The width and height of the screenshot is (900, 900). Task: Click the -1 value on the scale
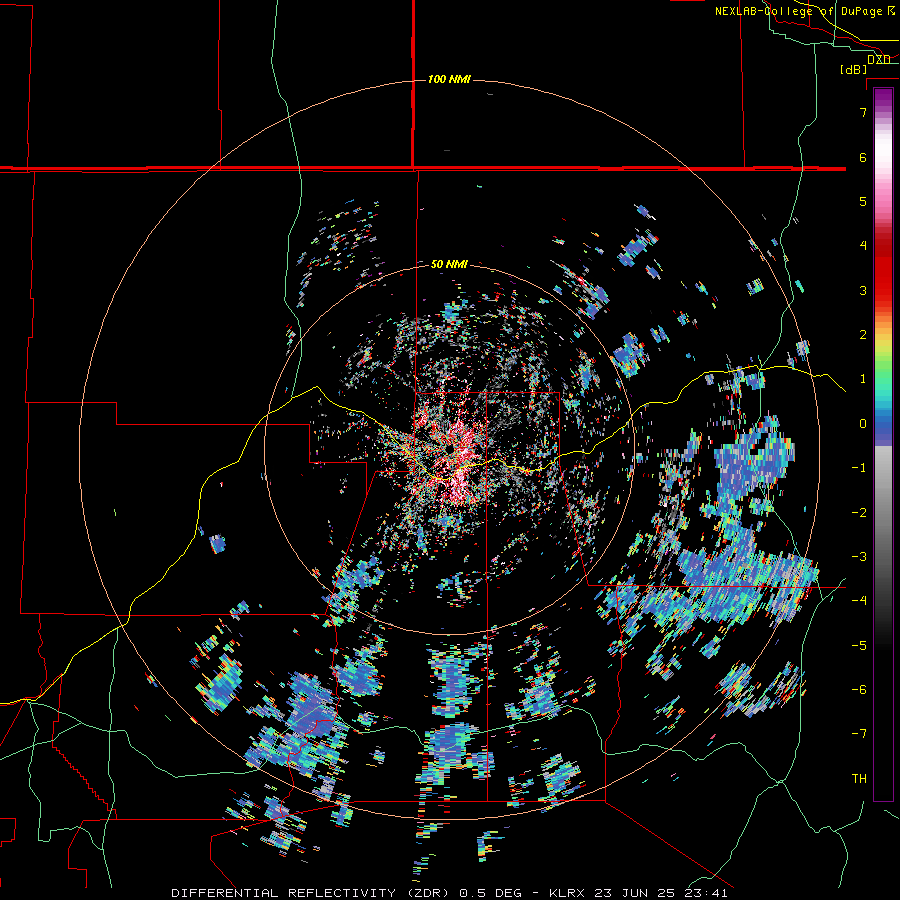point(859,468)
